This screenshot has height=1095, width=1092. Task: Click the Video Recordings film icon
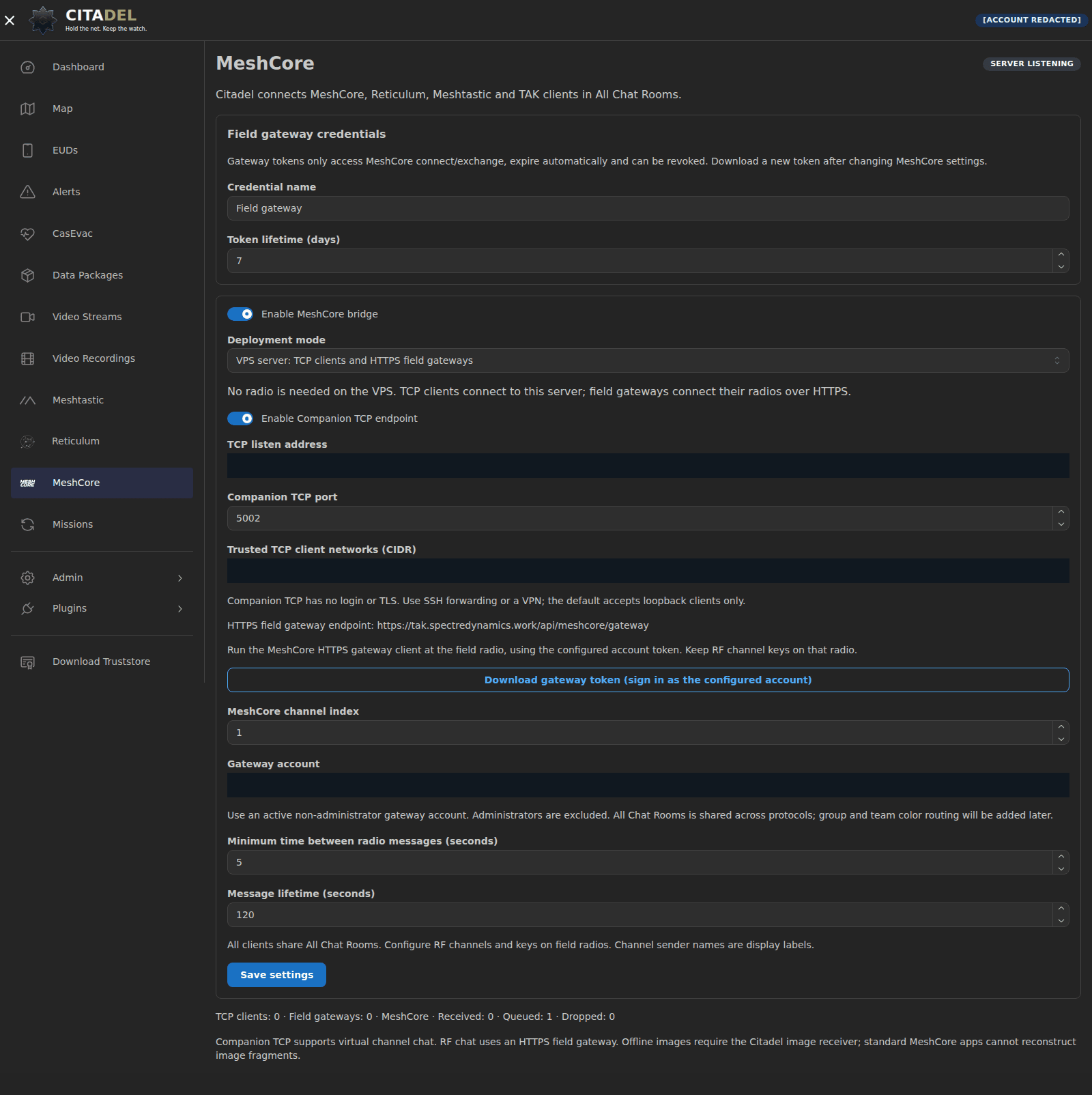tap(27, 358)
